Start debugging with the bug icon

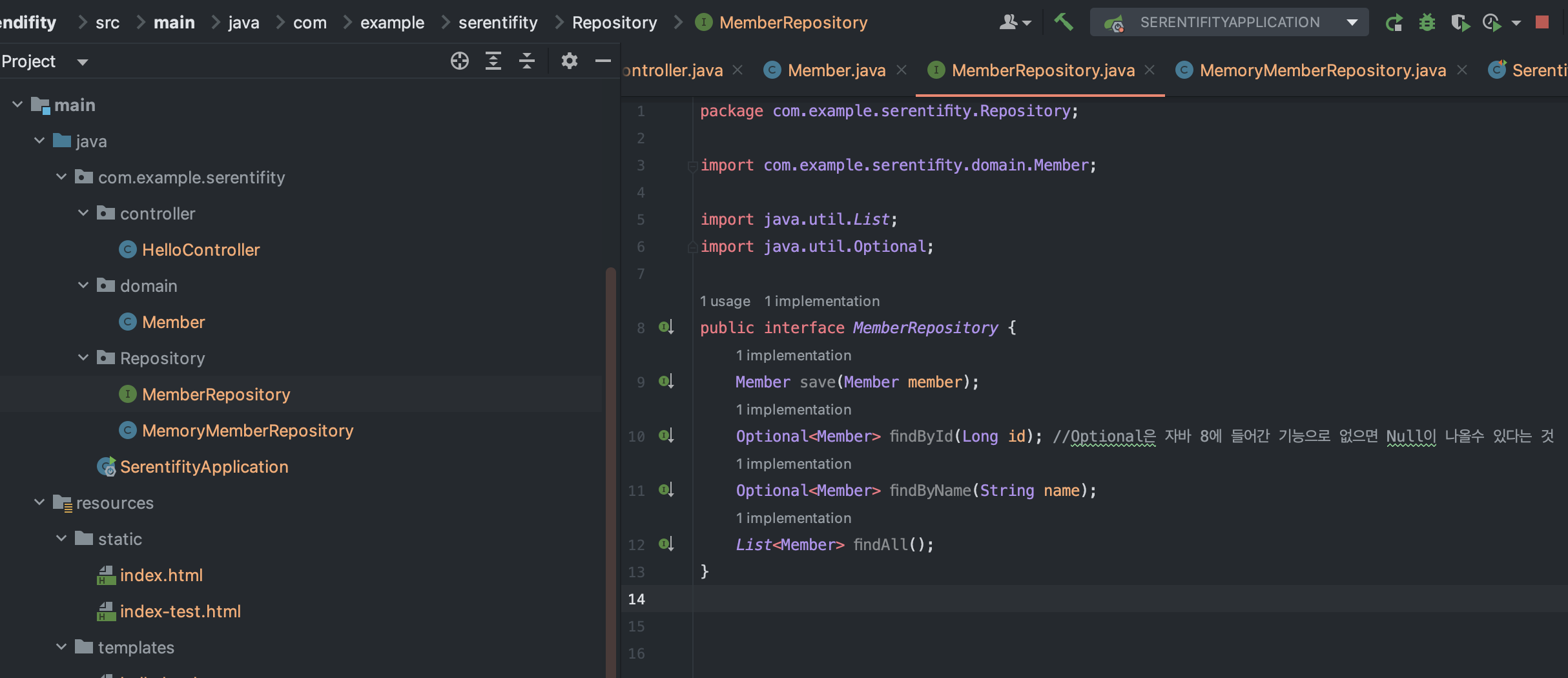1427,23
